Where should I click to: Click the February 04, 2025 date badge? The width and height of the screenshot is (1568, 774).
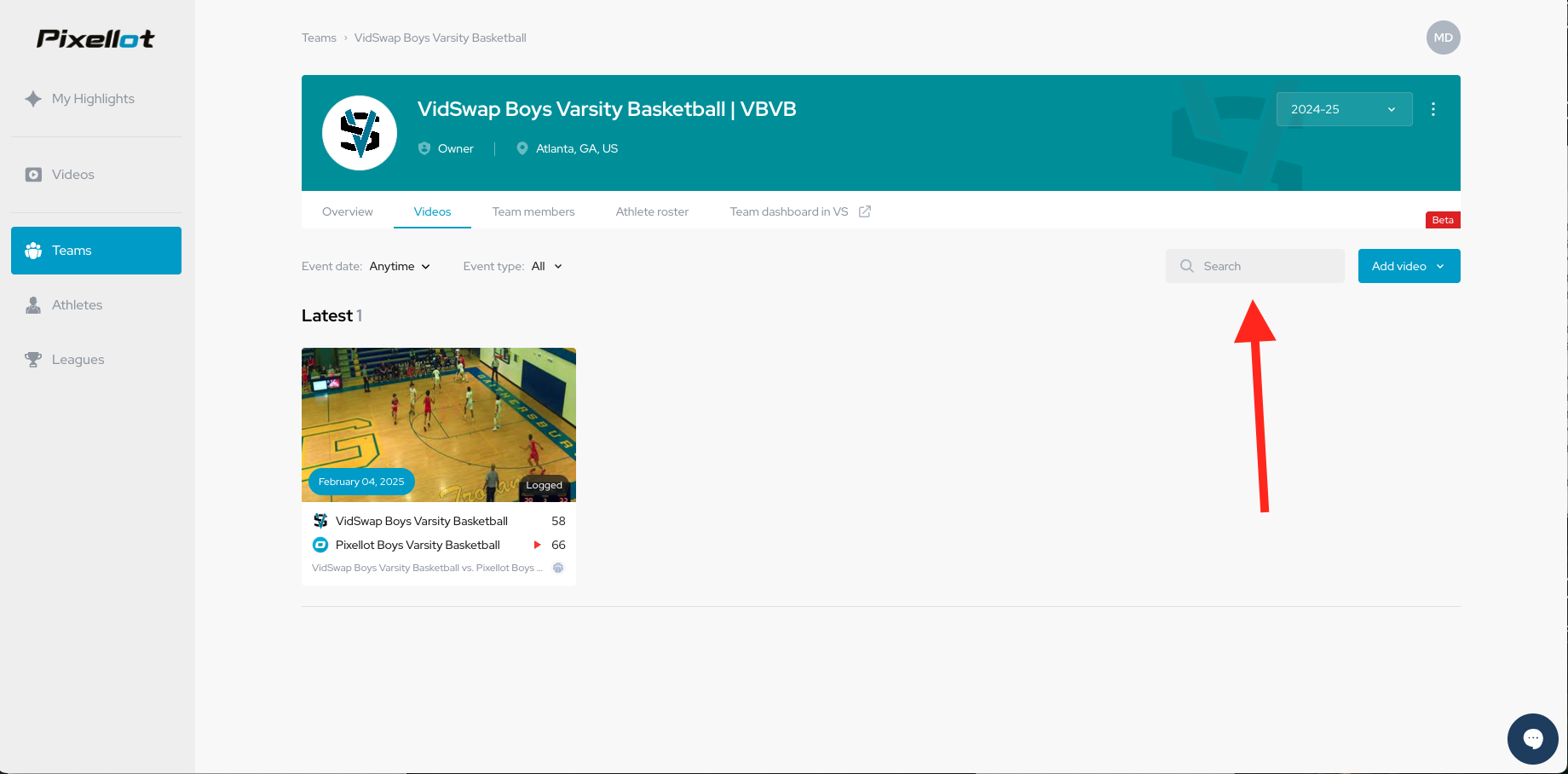pyautogui.click(x=361, y=482)
